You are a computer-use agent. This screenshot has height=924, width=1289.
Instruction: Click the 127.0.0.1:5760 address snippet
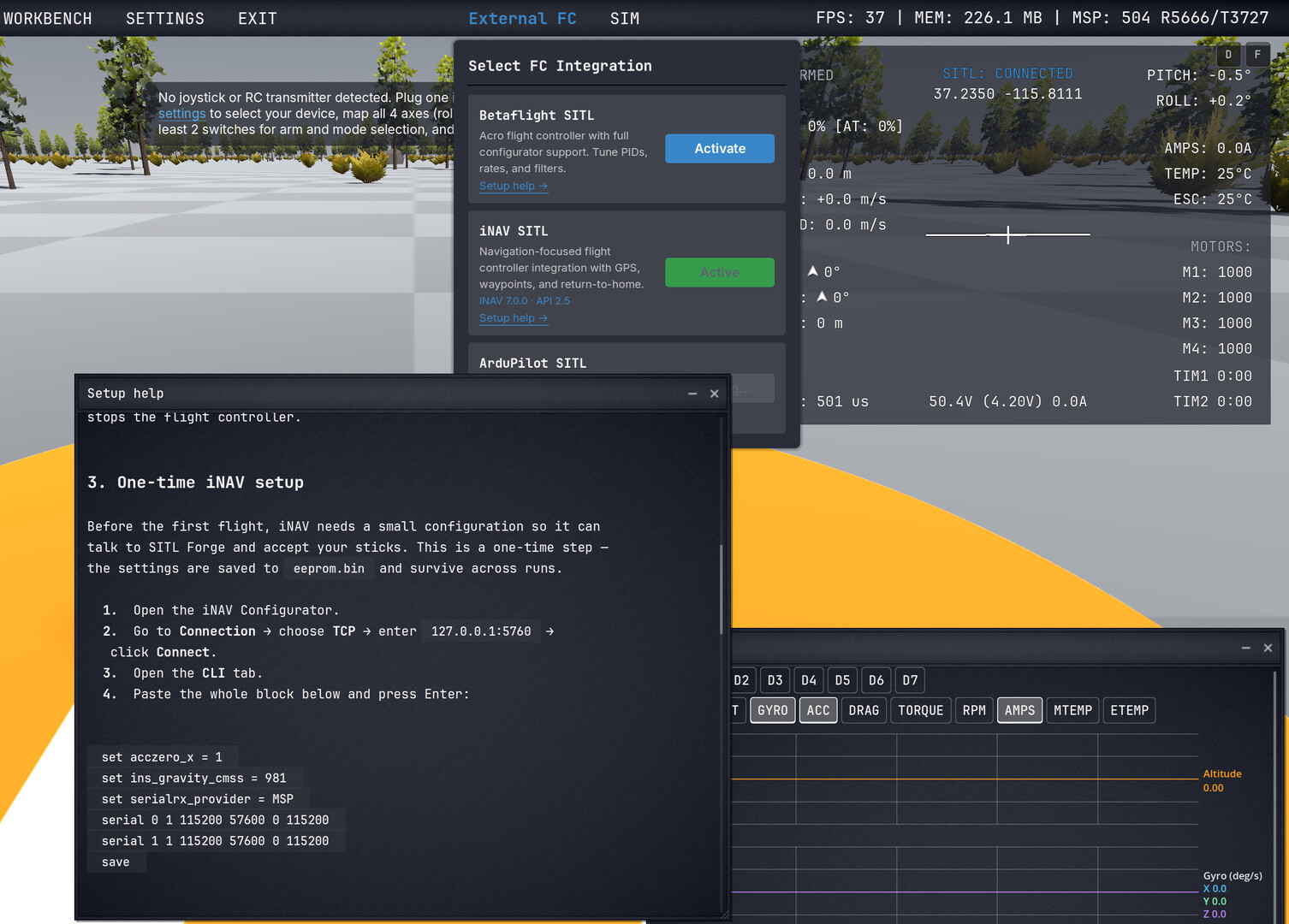pos(481,631)
